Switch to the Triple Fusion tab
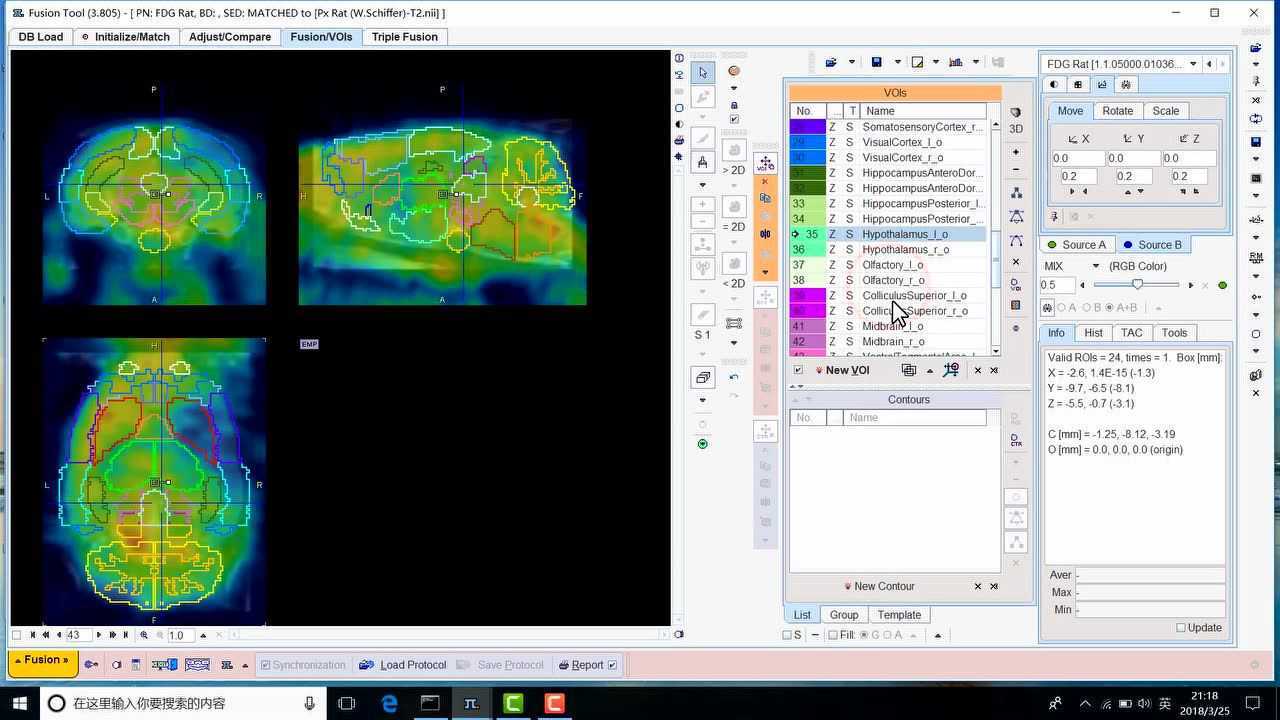This screenshot has height=720, width=1280. (x=404, y=37)
